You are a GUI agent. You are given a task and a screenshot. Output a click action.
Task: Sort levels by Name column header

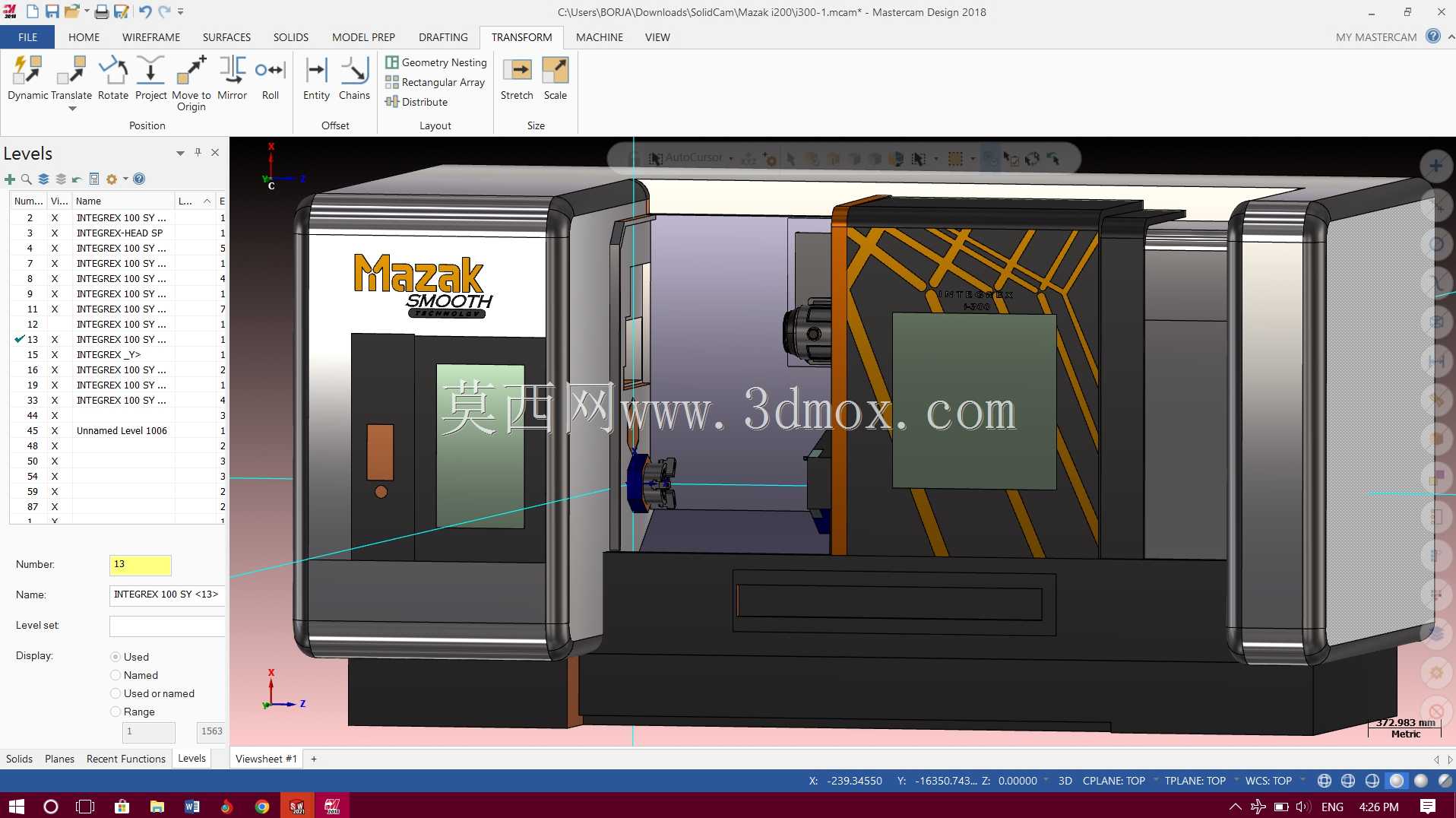click(x=124, y=201)
